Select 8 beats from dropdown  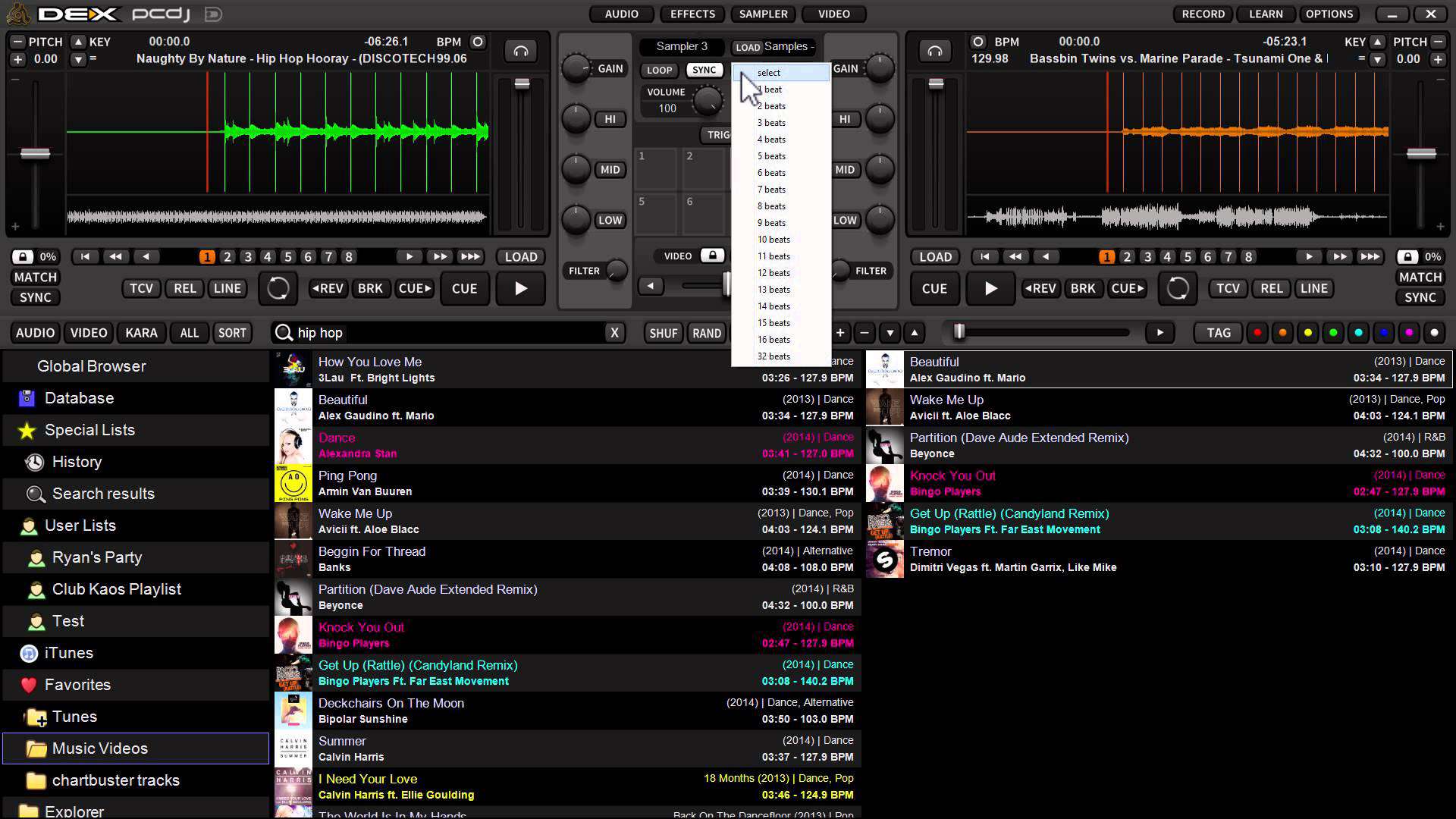point(781,206)
